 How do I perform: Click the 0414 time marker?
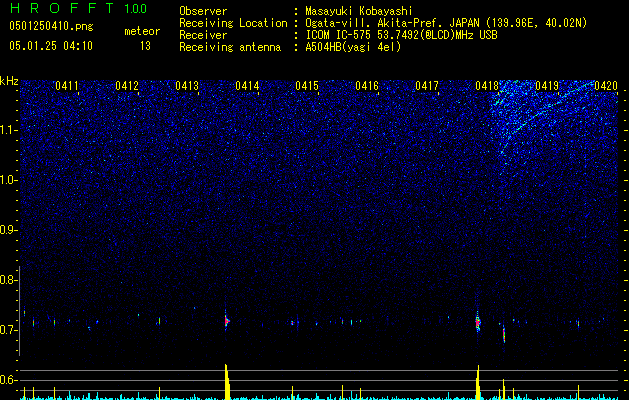pyautogui.click(x=247, y=86)
